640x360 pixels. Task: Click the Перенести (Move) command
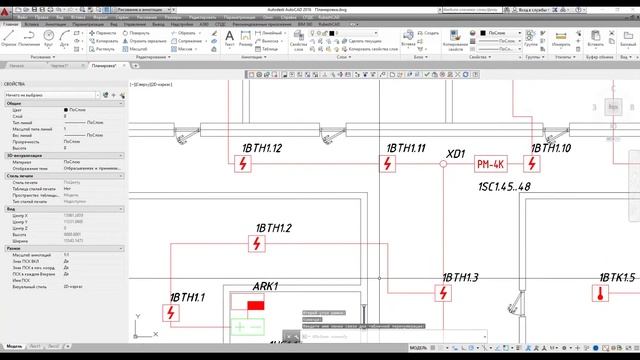[102, 33]
